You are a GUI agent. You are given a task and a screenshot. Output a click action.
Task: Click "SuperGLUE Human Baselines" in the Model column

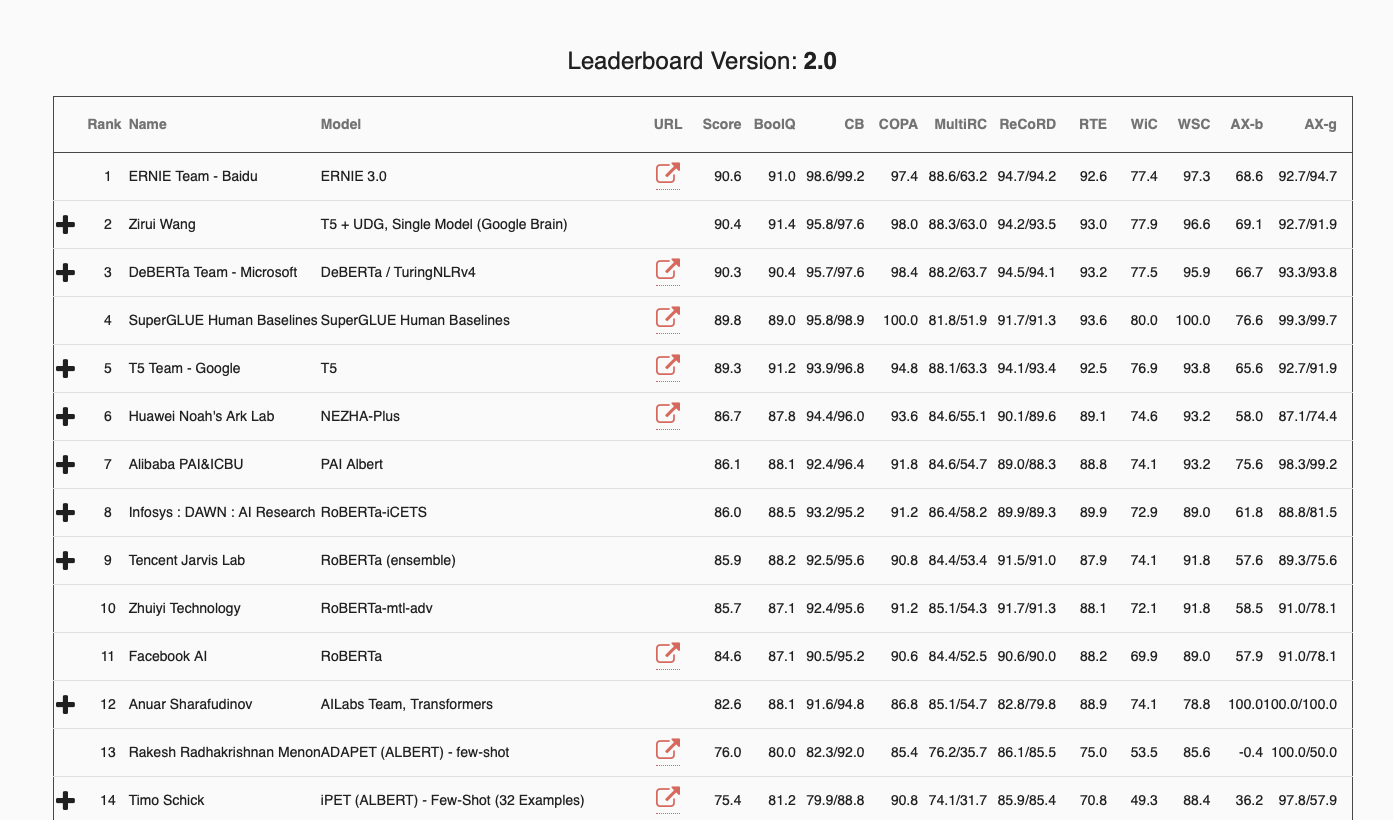[415, 320]
